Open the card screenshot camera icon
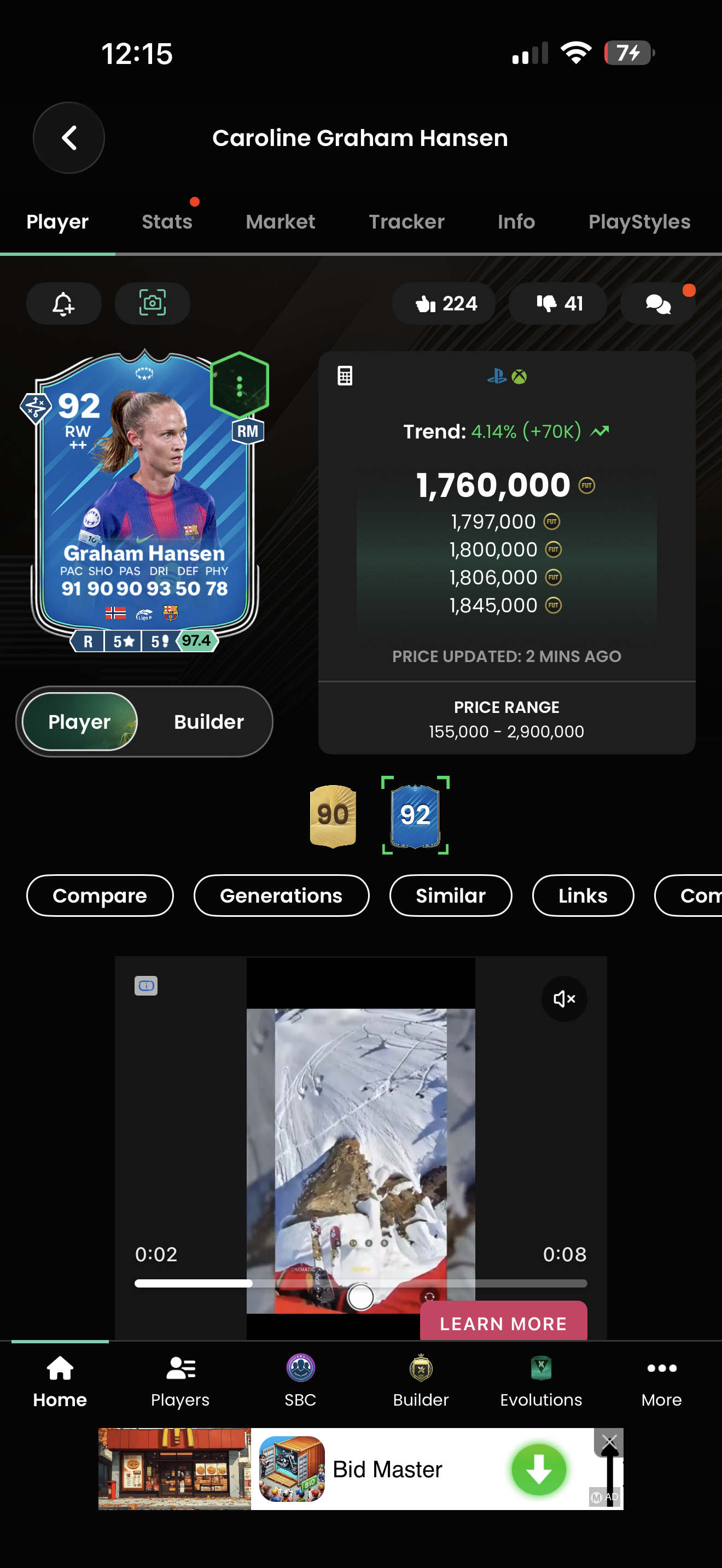Viewport: 722px width, 1568px height. click(152, 303)
